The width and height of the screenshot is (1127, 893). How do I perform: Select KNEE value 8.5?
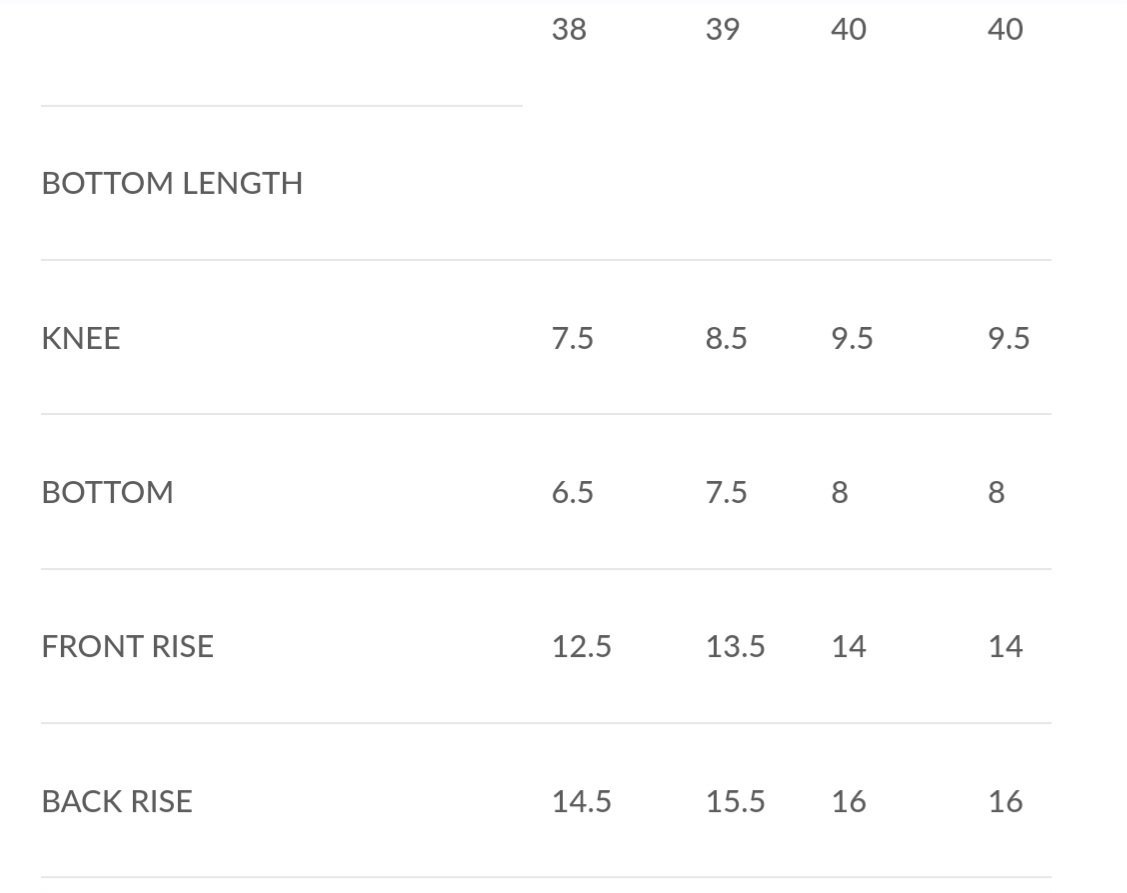tap(726, 338)
